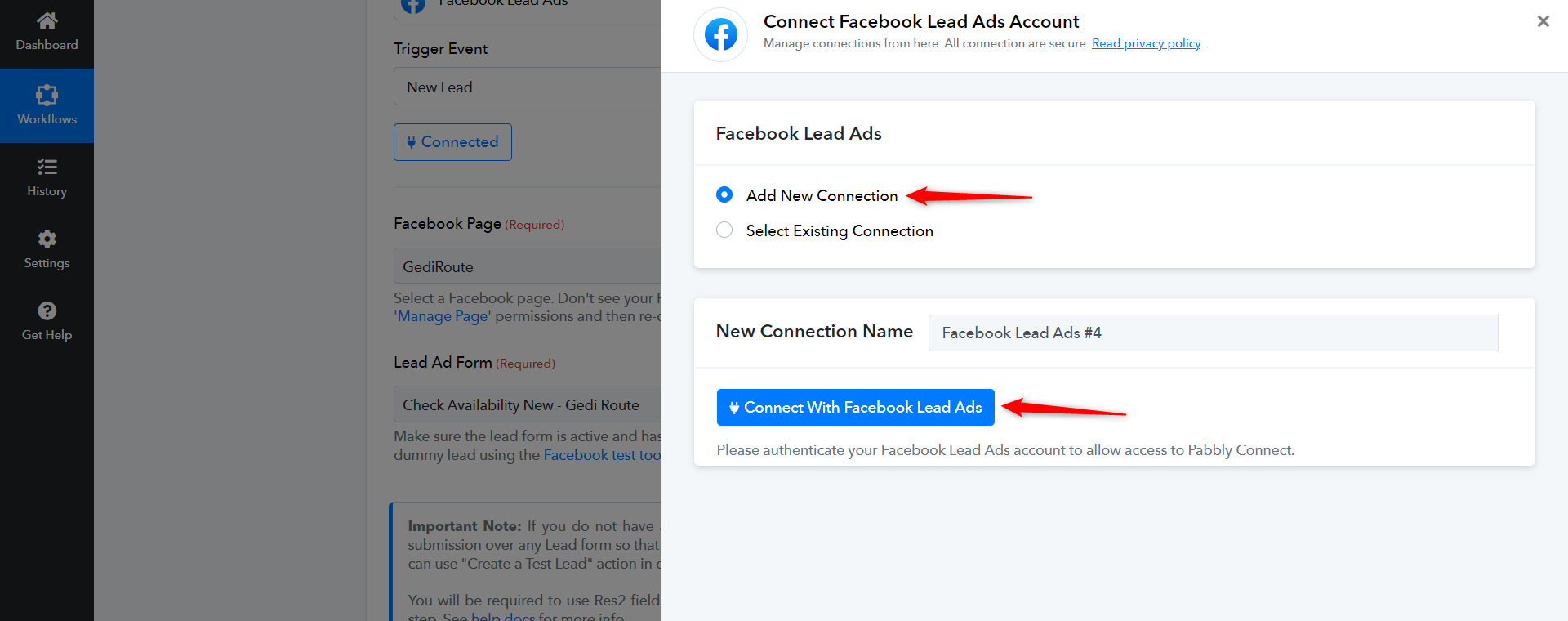The image size is (1568, 621).
Task: Click plug icon on Connect With Facebook button
Action: coord(734,408)
